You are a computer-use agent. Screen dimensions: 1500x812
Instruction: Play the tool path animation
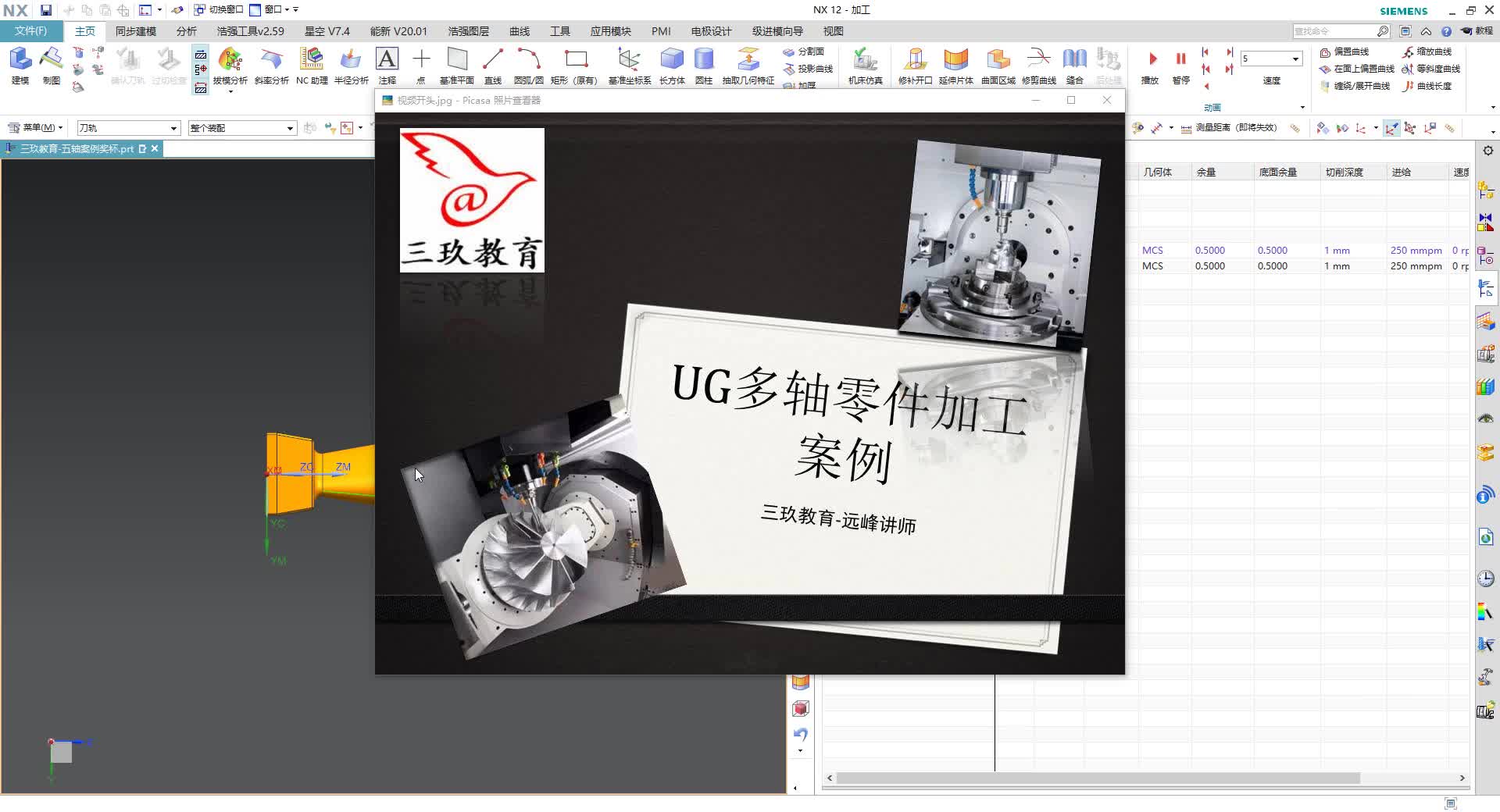click(x=1151, y=66)
